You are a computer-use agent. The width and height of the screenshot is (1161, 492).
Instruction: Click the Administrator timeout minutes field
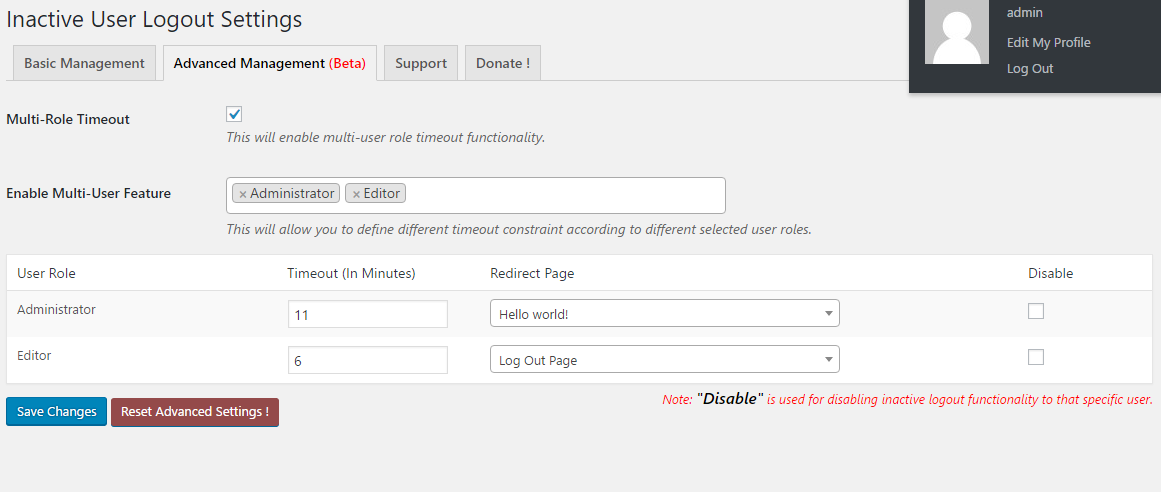(x=367, y=314)
